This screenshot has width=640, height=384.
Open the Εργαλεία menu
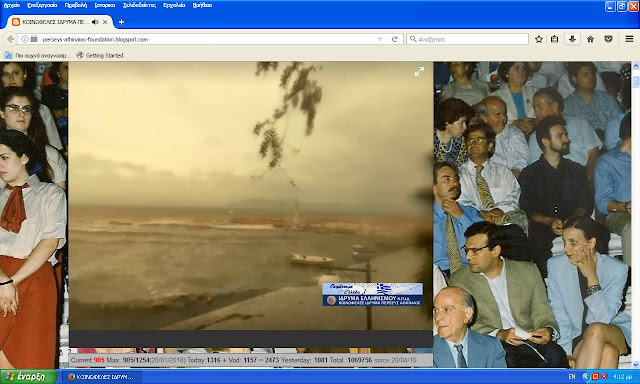(174, 5)
